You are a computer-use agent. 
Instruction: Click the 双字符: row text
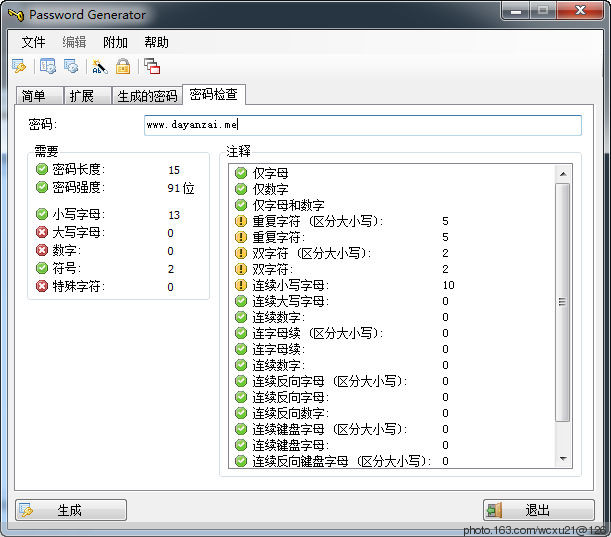272,269
